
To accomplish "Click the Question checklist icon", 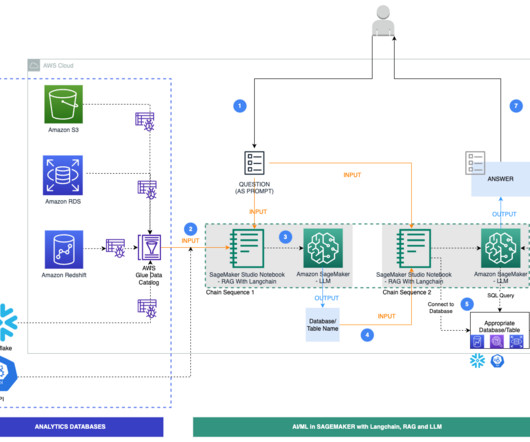I will point(254,163).
